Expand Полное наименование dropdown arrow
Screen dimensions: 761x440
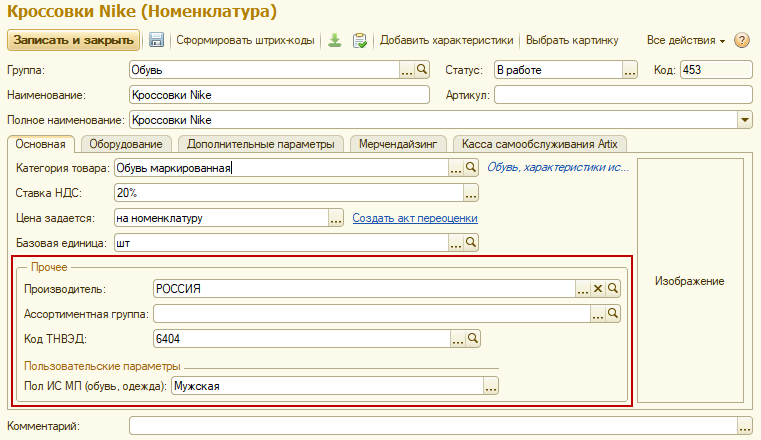tap(744, 120)
